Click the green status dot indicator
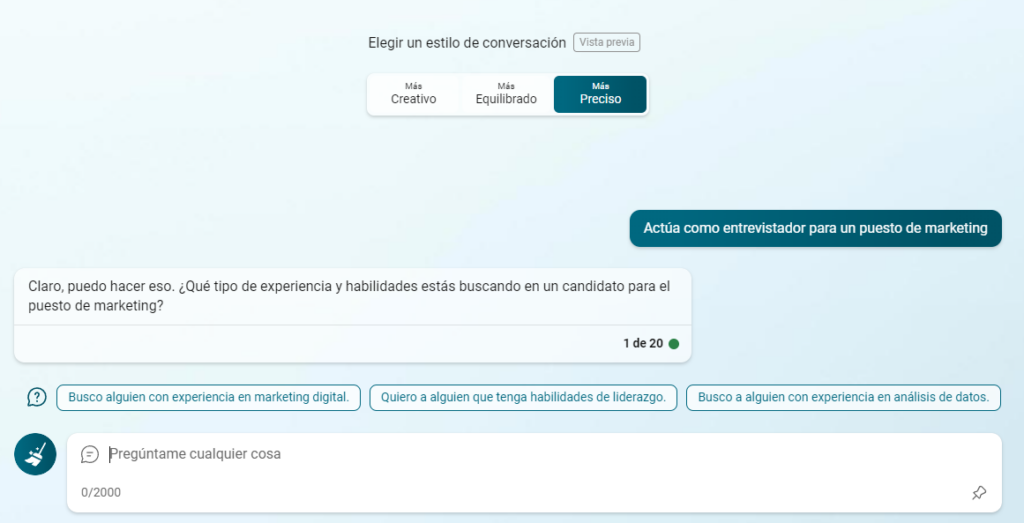 673,343
